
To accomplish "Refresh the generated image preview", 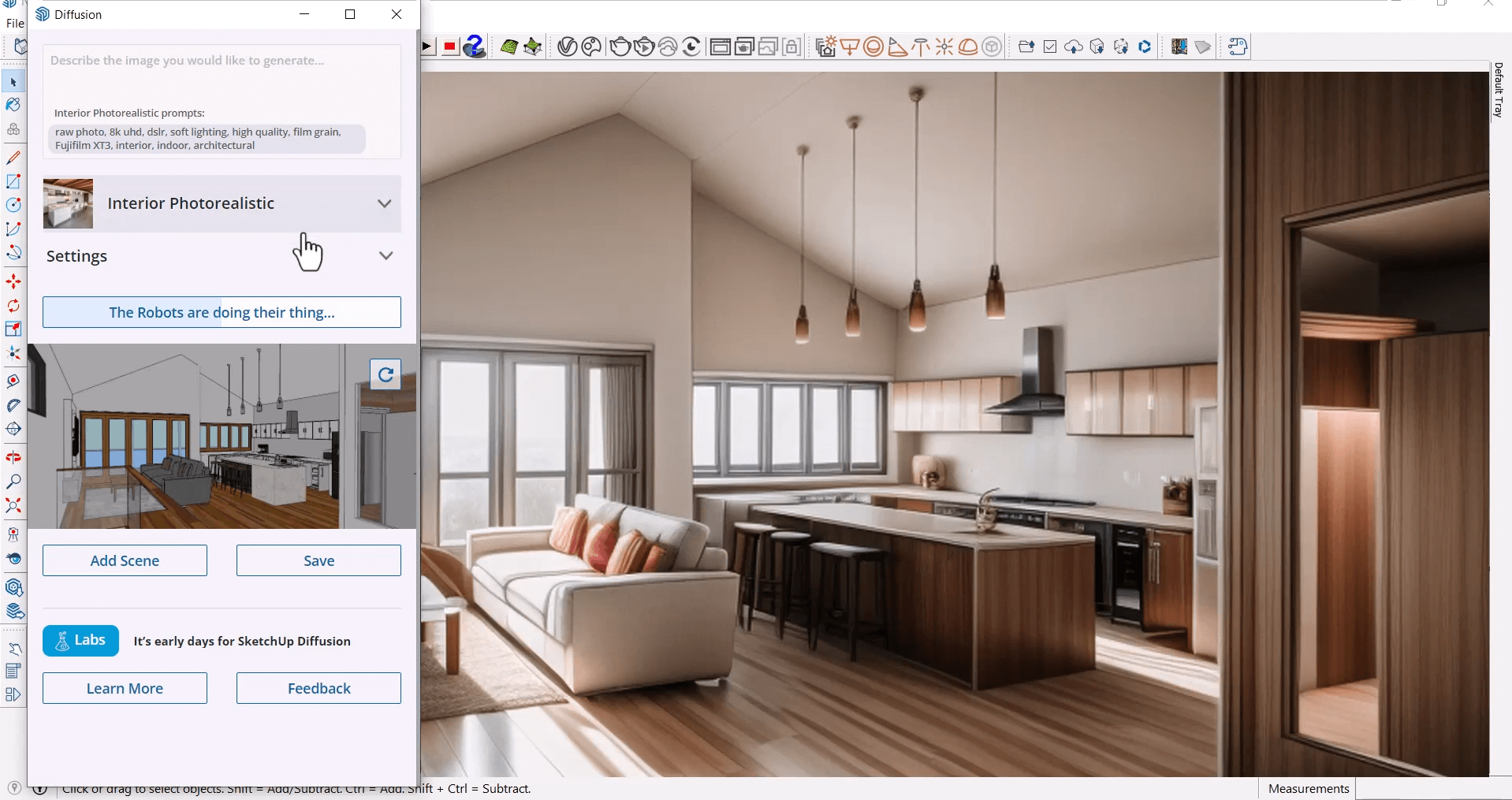I will 385,374.
